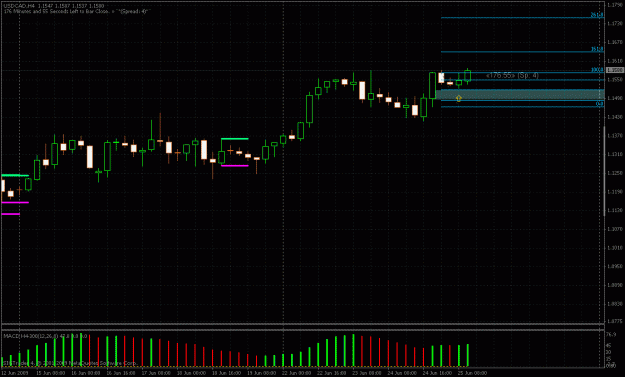
Task: Click the 76.9 MACD scale value
Action: coord(611,334)
